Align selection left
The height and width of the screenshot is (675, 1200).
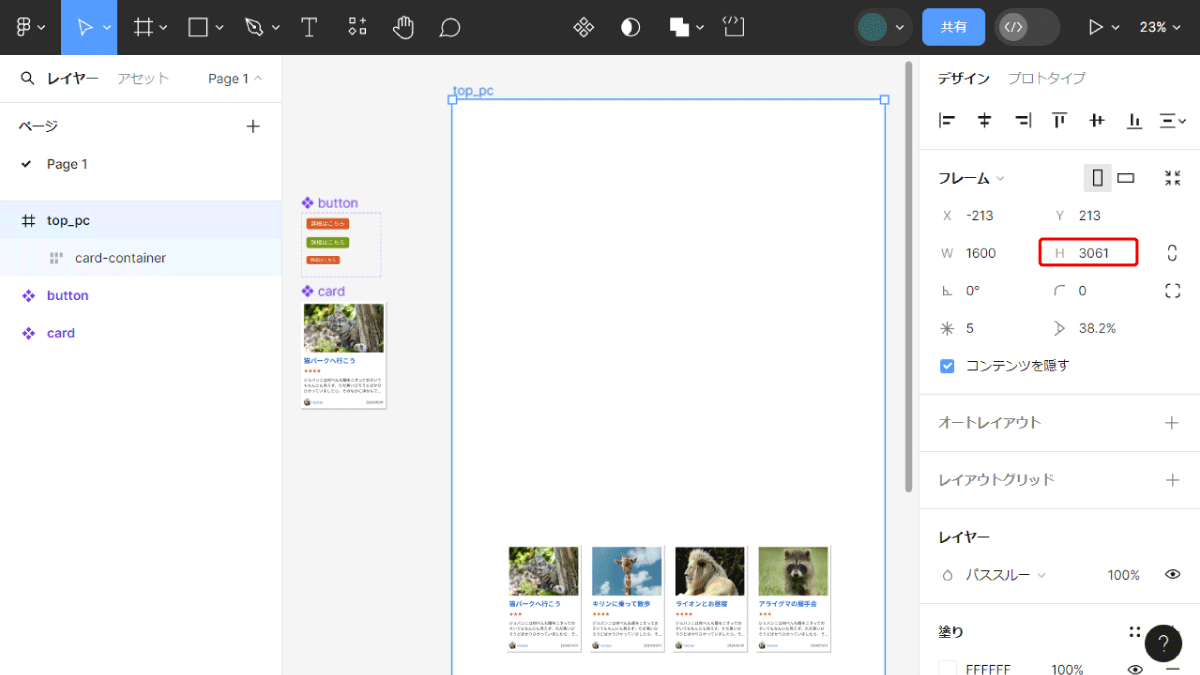pyautogui.click(x=947, y=121)
